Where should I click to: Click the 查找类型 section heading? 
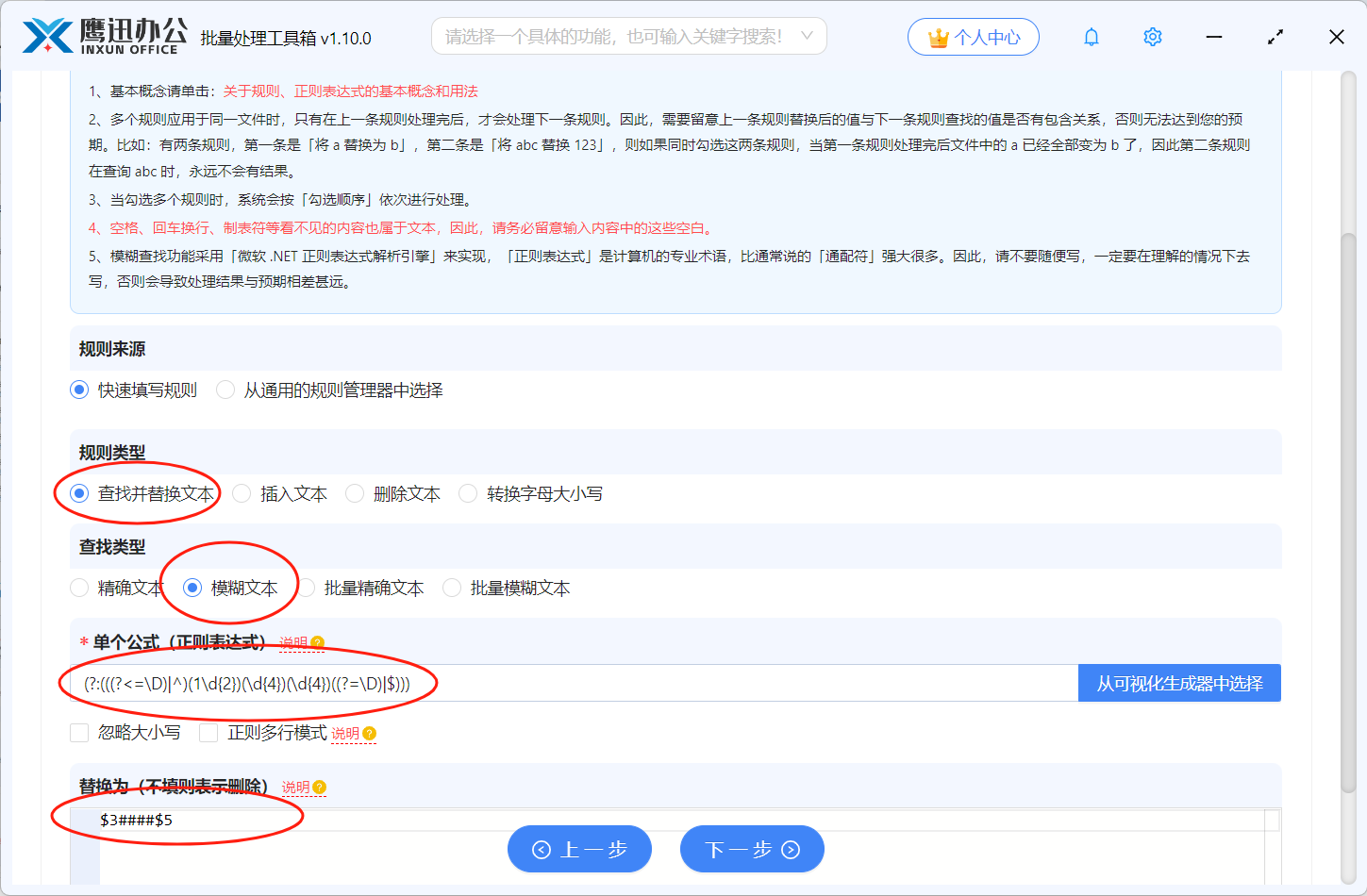[112, 547]
